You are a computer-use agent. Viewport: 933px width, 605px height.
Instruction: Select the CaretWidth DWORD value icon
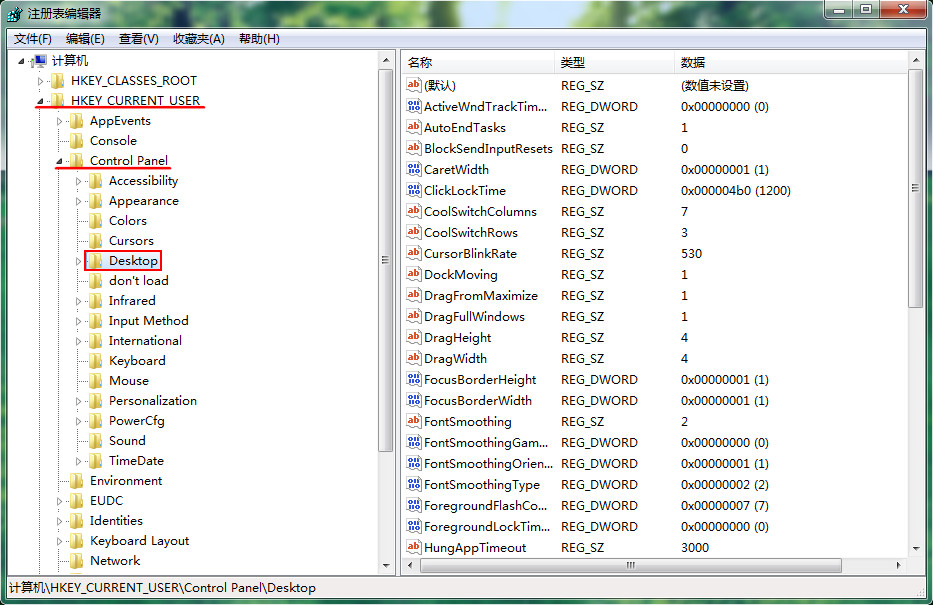414,169
